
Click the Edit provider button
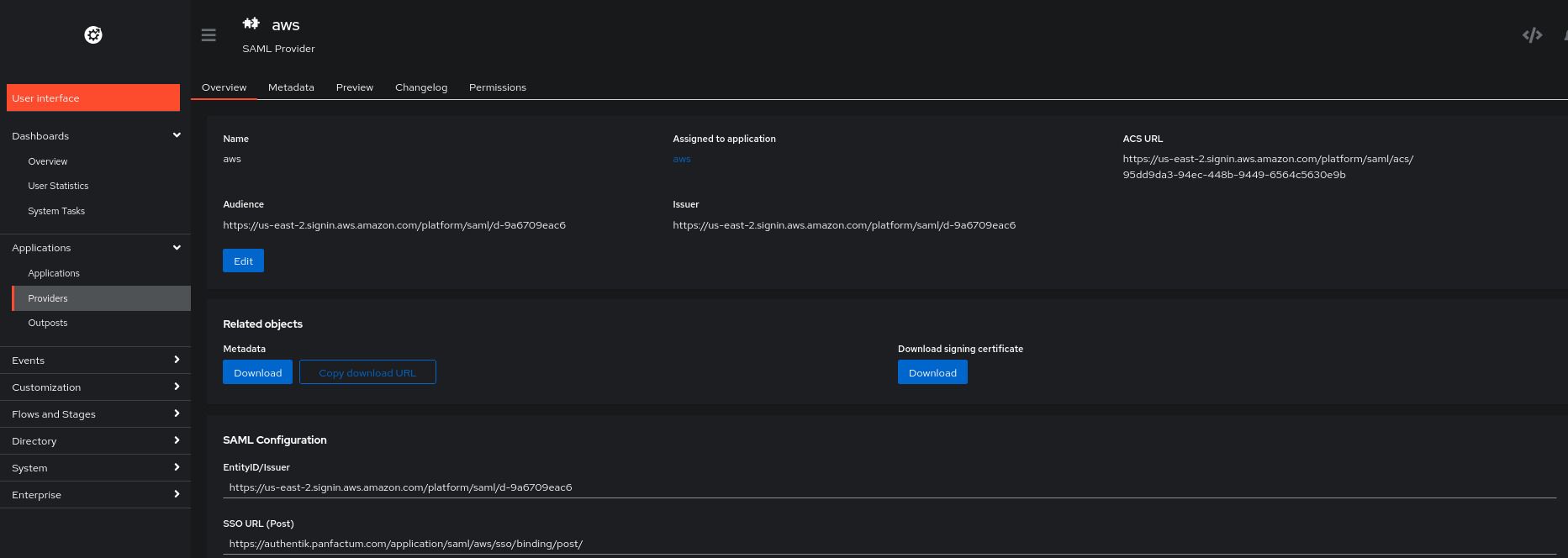(243, 261)
